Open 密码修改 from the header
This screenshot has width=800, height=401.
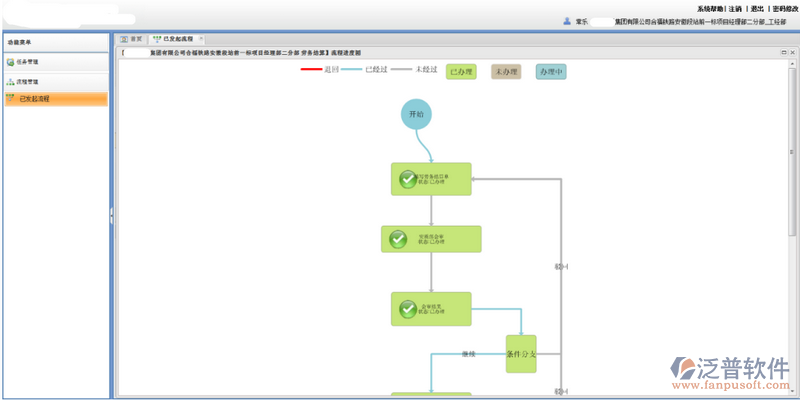(x=784, y=8)
